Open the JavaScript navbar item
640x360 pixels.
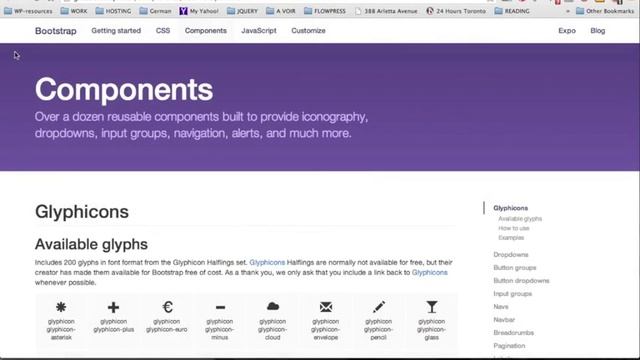pyautogui.click(x=259, y=31)
